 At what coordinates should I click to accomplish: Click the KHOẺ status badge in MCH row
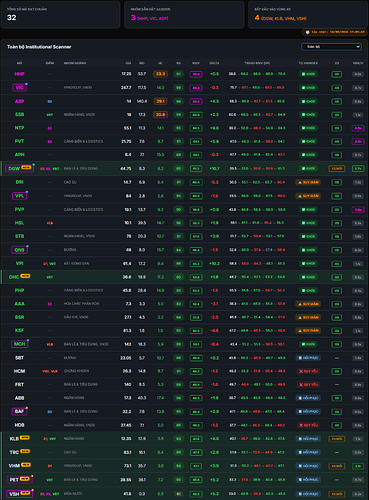(308, 344)
